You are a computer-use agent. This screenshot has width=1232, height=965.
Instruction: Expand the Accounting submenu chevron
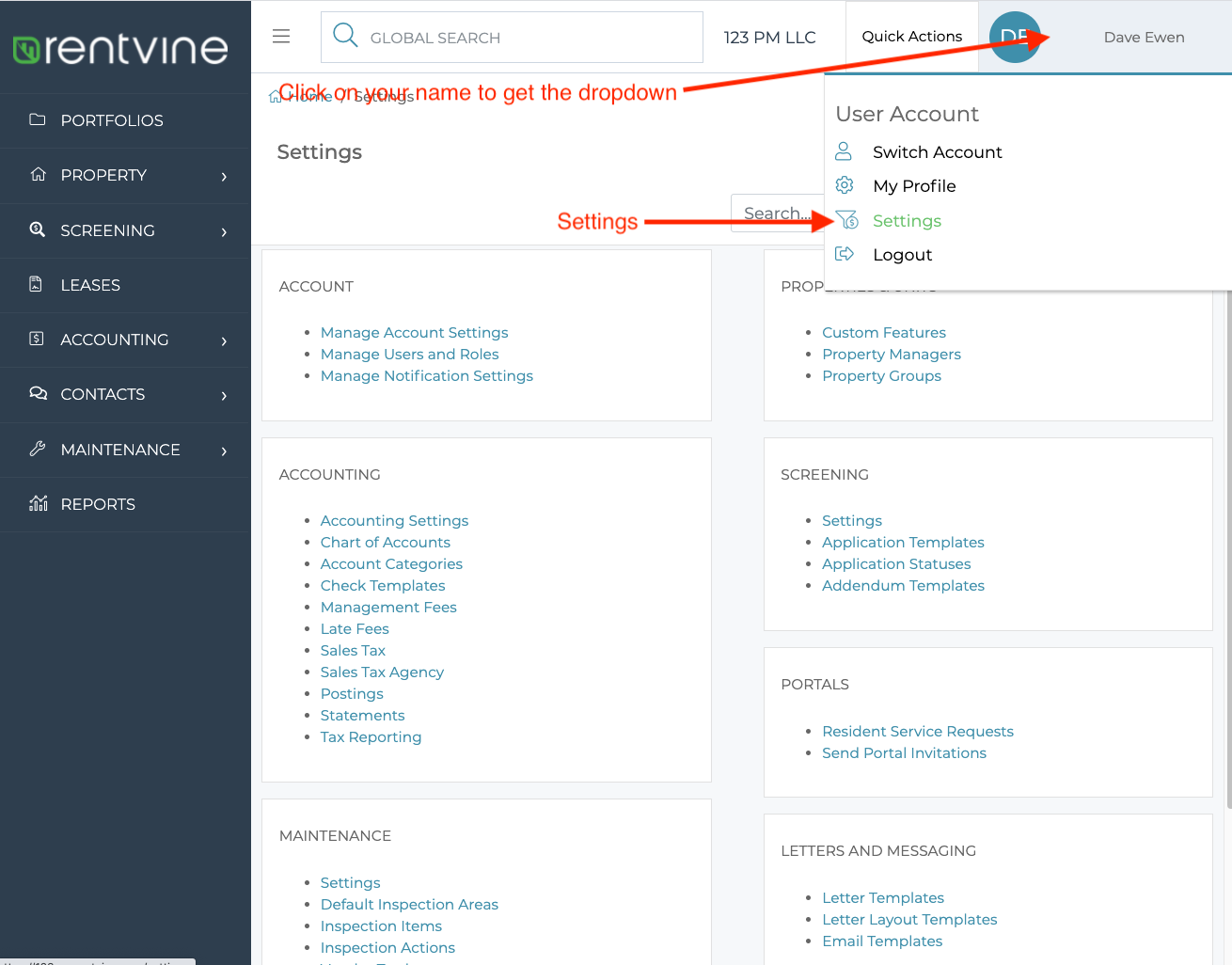[224, 340]
